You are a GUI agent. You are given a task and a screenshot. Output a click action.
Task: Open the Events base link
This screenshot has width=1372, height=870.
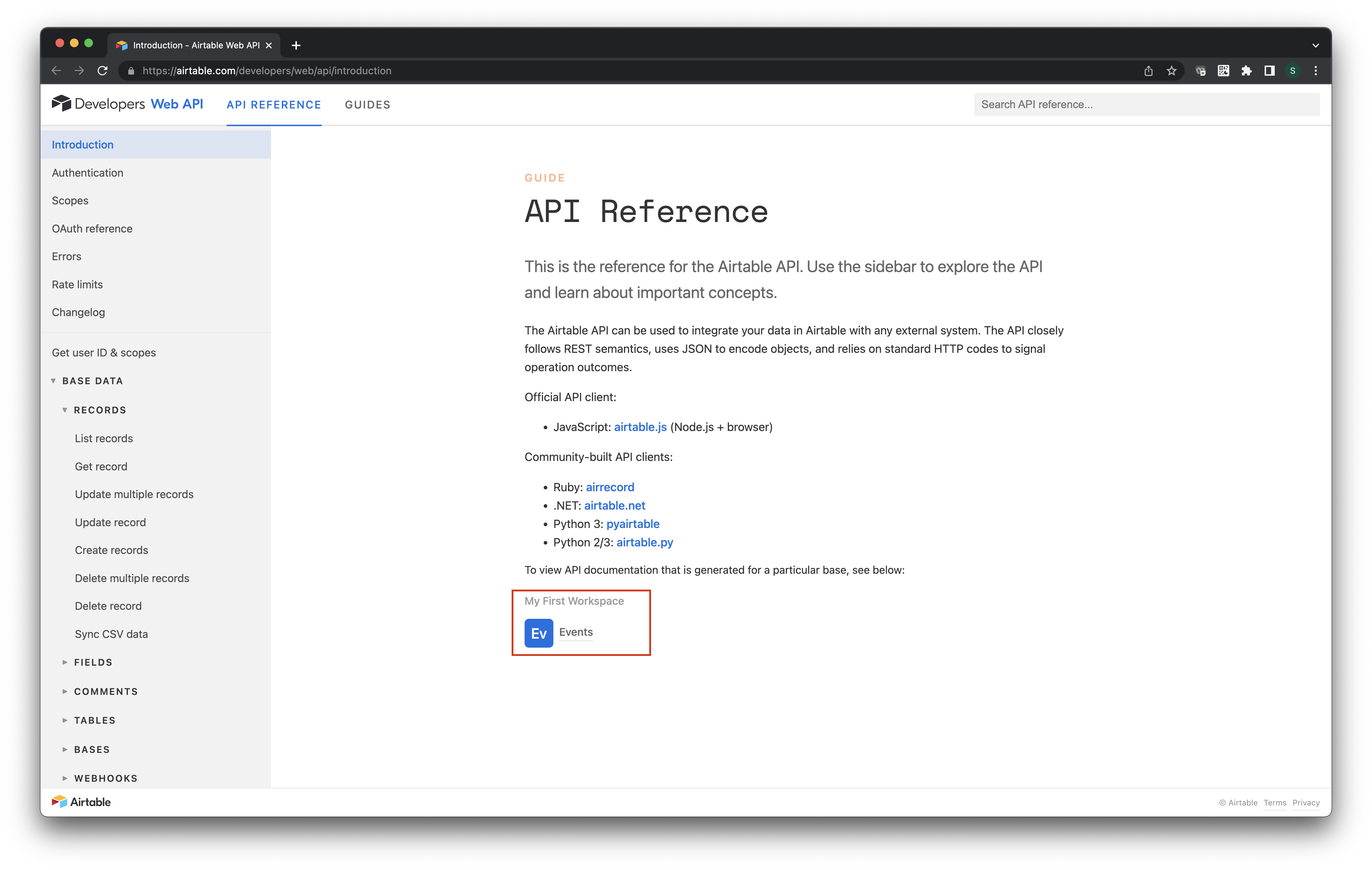[x=576, y=632]
